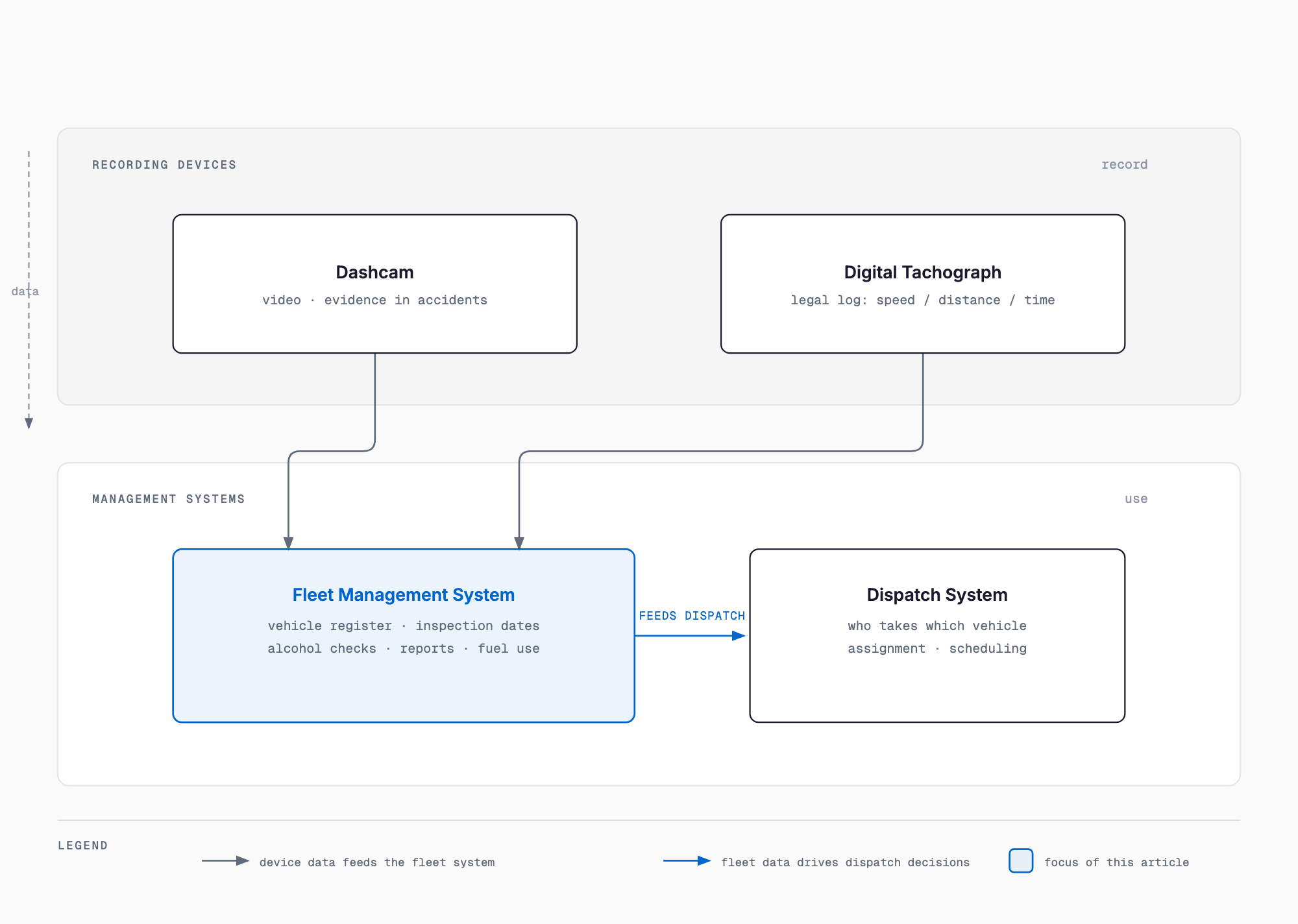Select the Fleet Management System box
Viewport: 1298px width, 924px height.
403,635
